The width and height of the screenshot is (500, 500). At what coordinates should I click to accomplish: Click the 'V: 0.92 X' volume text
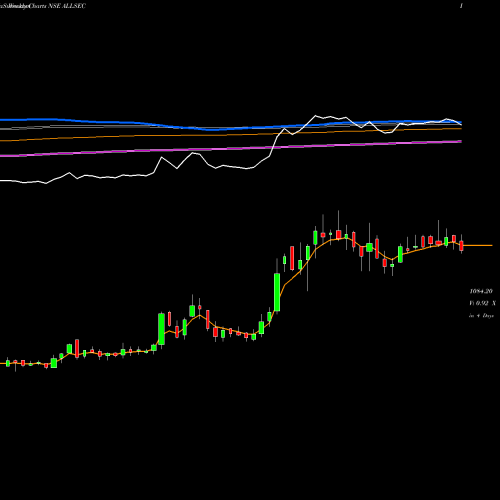click(x=482, y=303)
